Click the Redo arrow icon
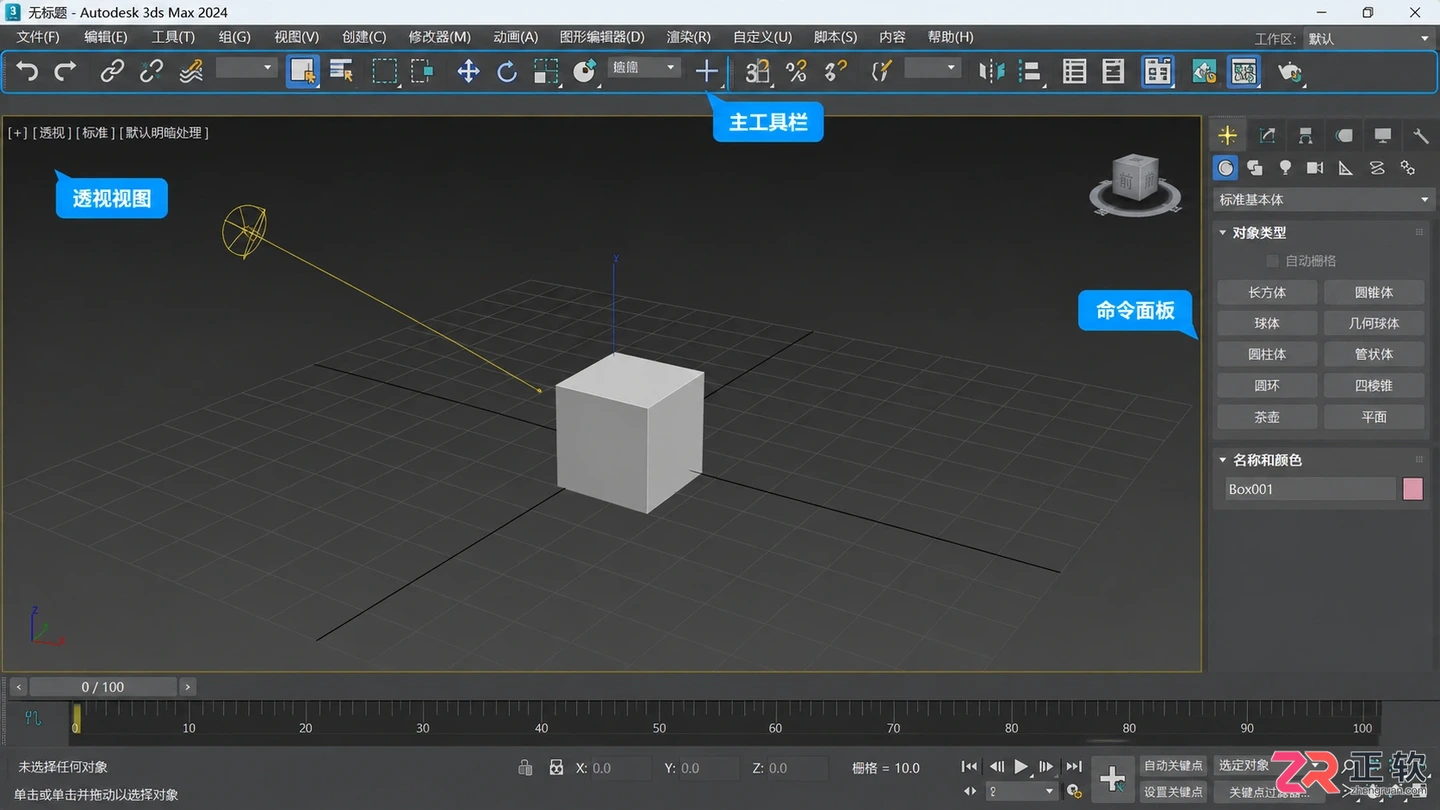 (65, 71)
